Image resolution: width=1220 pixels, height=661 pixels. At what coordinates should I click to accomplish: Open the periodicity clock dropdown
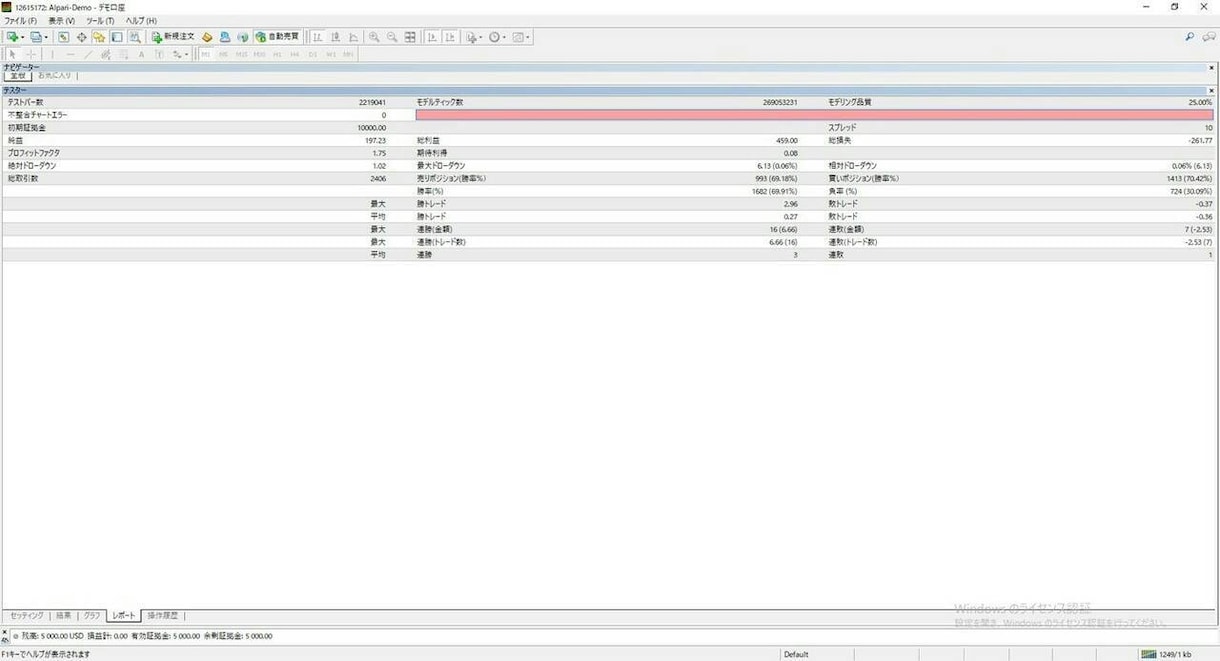[x=497, y=37]
